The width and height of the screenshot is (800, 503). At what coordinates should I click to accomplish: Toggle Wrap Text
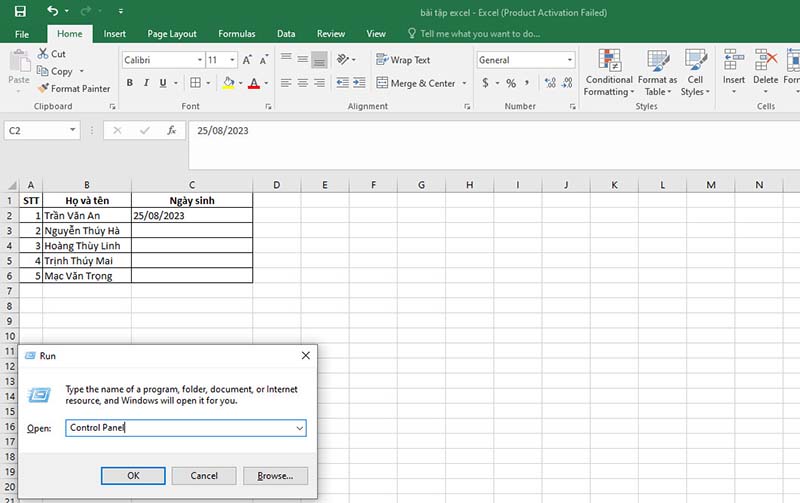click(403, 60)
